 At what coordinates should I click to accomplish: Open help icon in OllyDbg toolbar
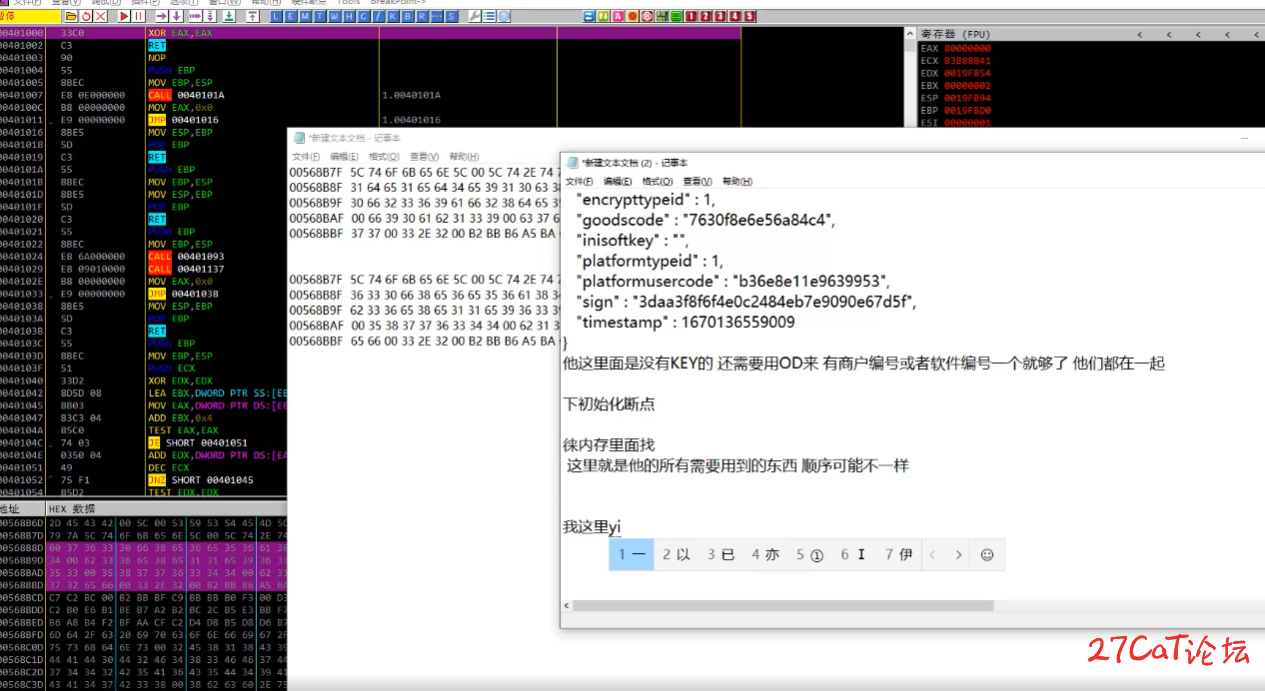coord(503,16)
